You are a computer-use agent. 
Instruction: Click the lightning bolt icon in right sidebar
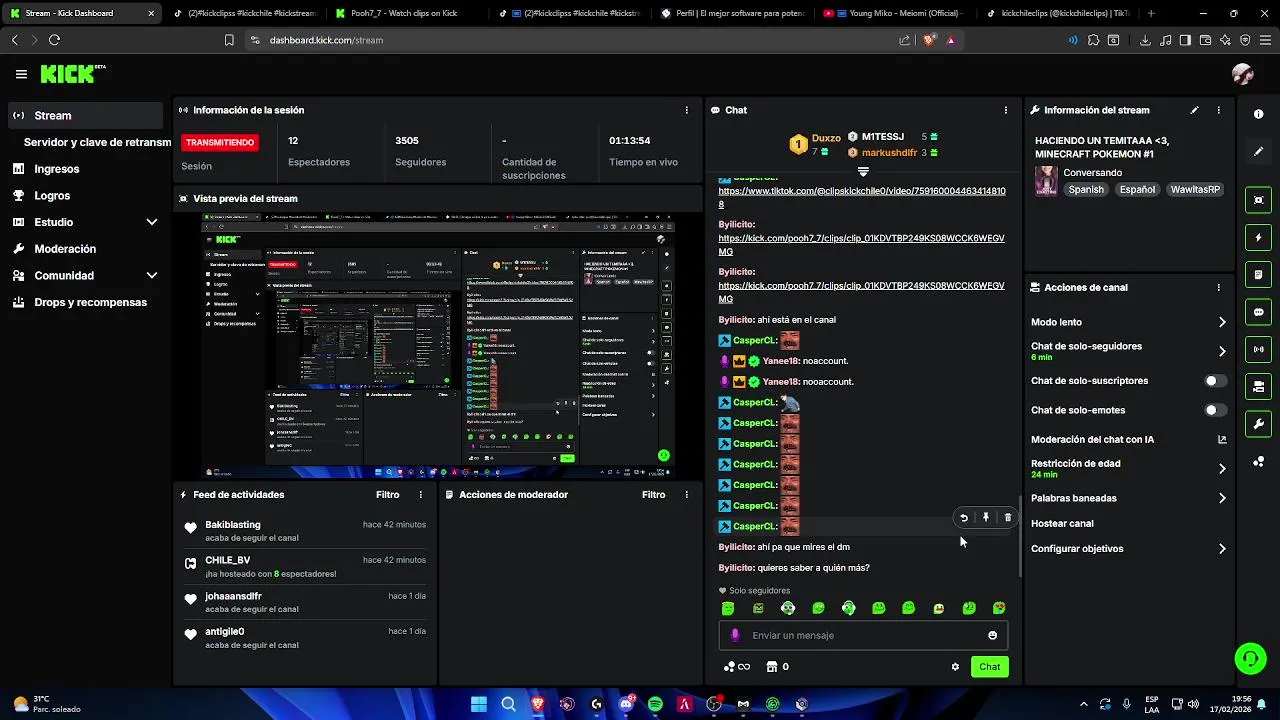click(1259, 238)
